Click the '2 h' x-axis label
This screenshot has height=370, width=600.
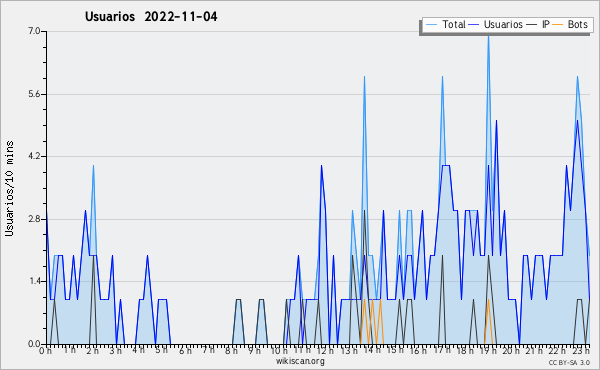(92, 350)
